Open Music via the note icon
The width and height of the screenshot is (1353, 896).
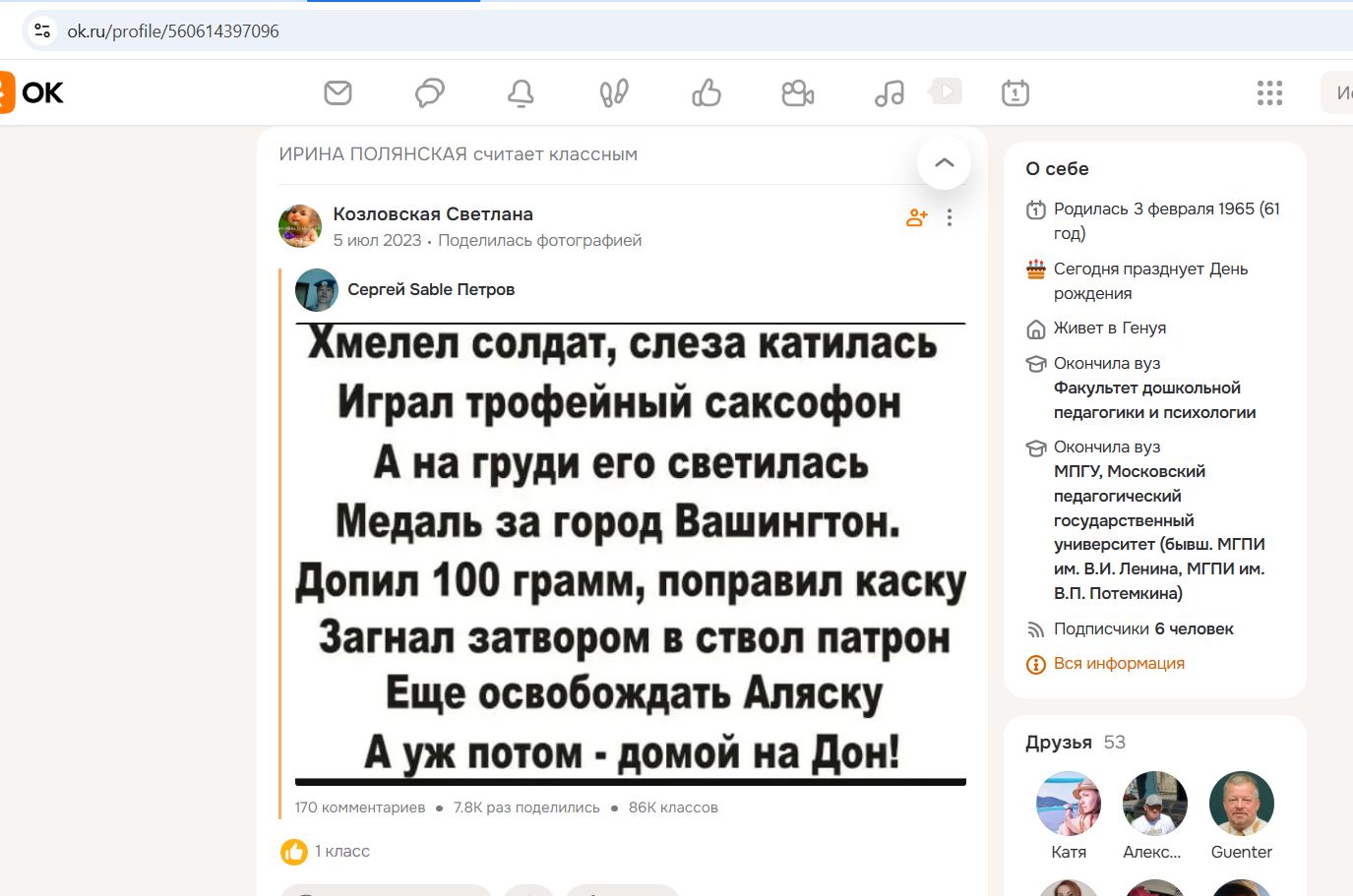tap(889, 91)
